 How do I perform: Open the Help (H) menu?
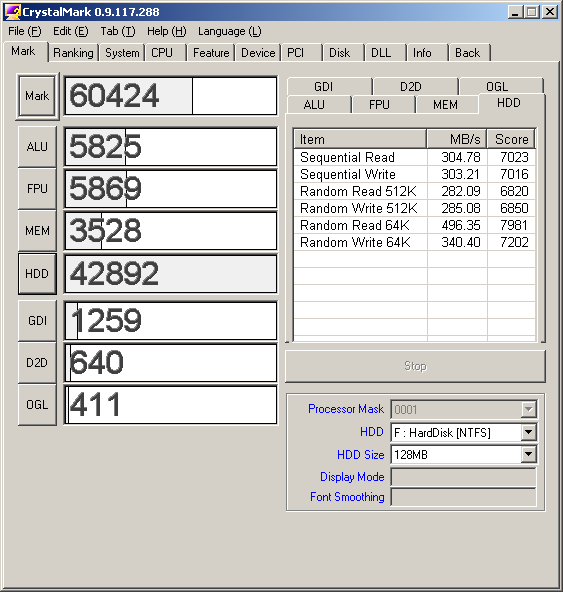tap(167, 31)
